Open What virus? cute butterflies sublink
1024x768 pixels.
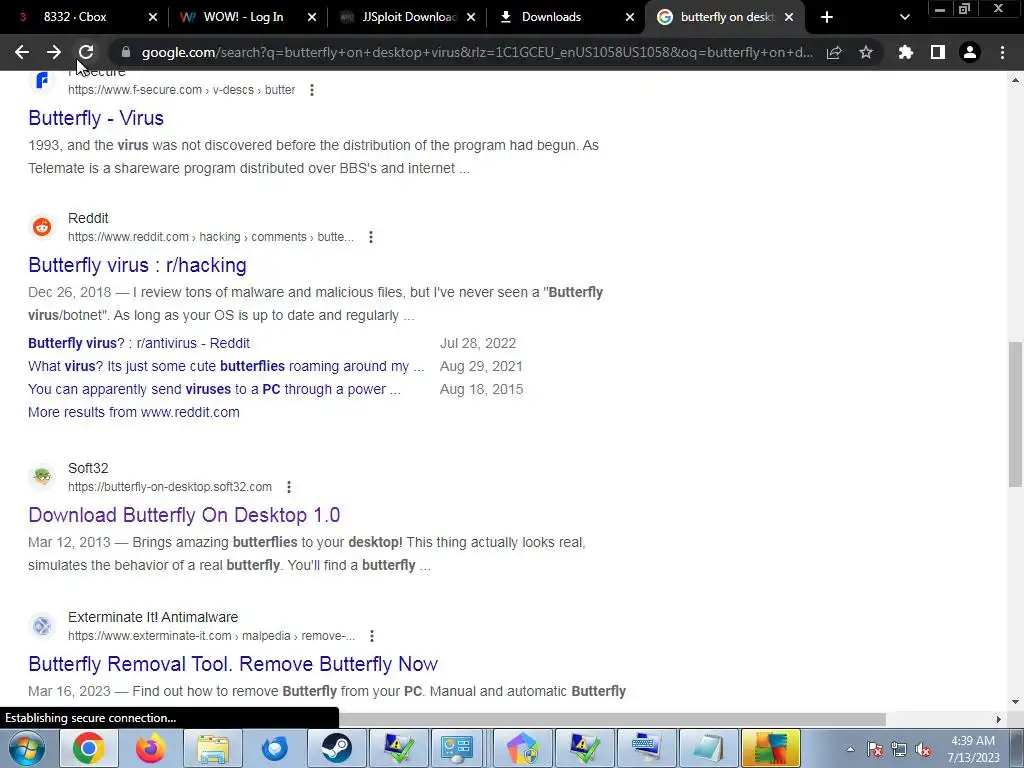click(x=226, y=366)
